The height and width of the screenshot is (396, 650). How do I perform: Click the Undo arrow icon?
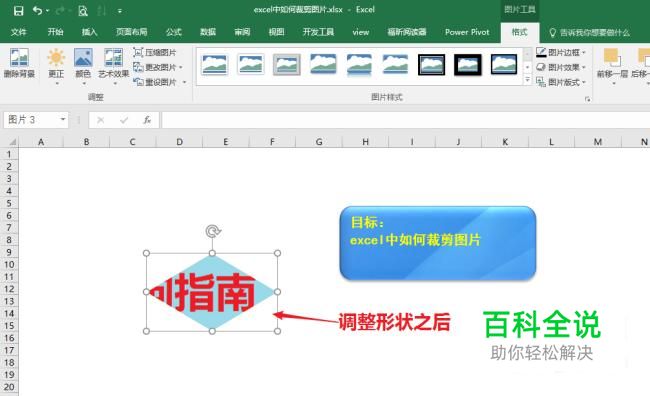(x=38, y=10)
